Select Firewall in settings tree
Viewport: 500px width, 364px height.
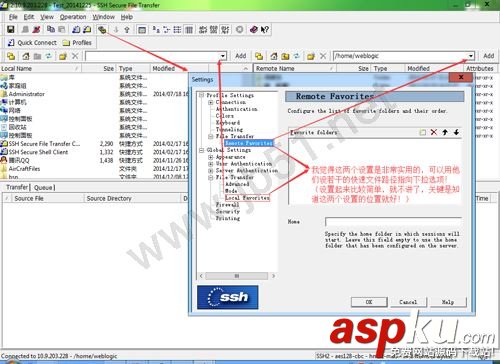[x=227, y=205]
